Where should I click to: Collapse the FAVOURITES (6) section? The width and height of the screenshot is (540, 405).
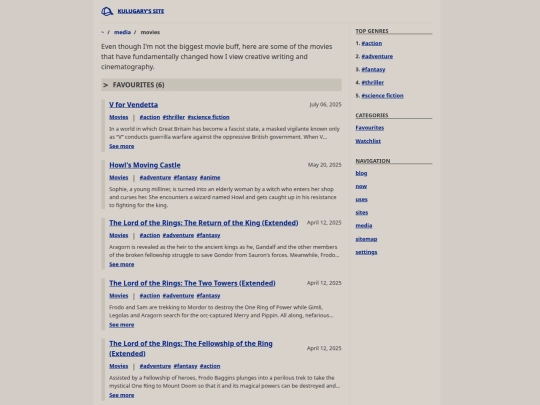(x=221, y=85)
